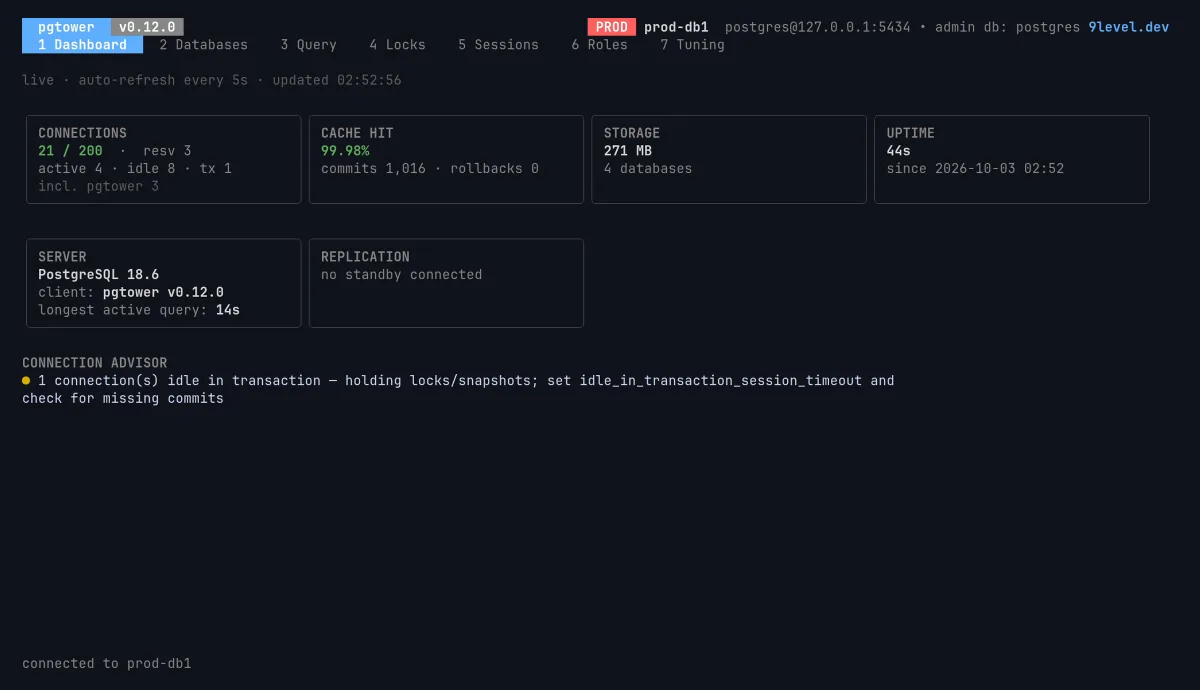Click the active 4 · idle 8 · tx 1 line

point(135,169)
